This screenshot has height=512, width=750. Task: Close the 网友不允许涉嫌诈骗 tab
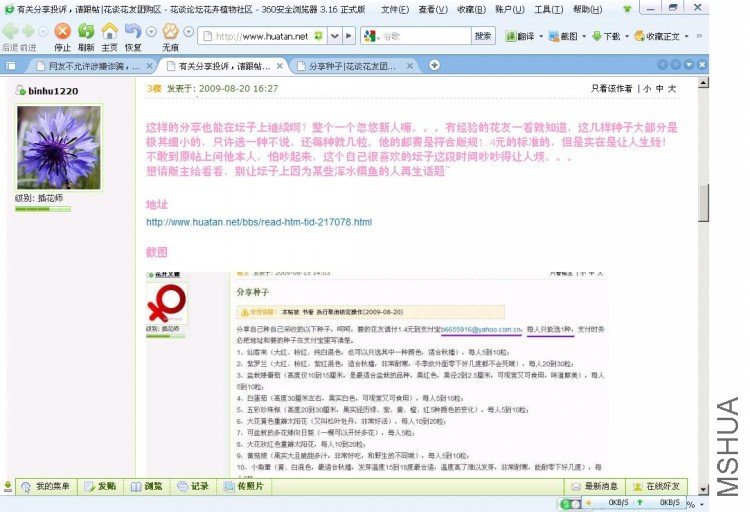pos(150,66)
